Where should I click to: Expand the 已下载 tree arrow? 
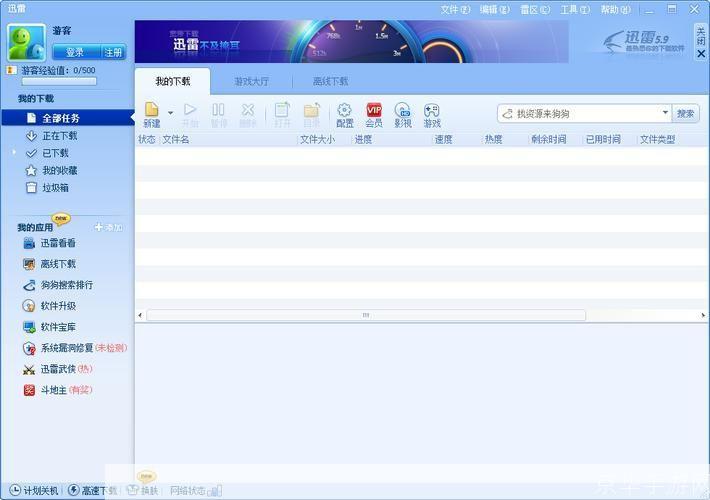tap(14, 152)
